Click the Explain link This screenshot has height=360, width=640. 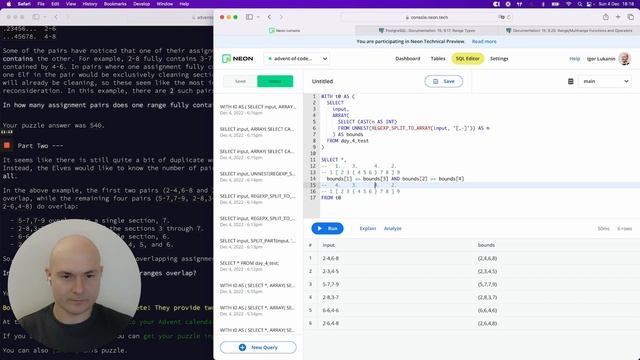coord(367,229)
